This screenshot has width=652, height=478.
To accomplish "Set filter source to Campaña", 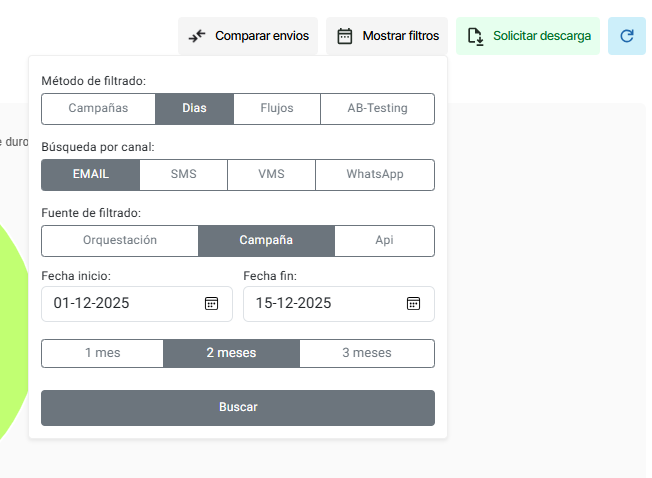I will 266,241.
